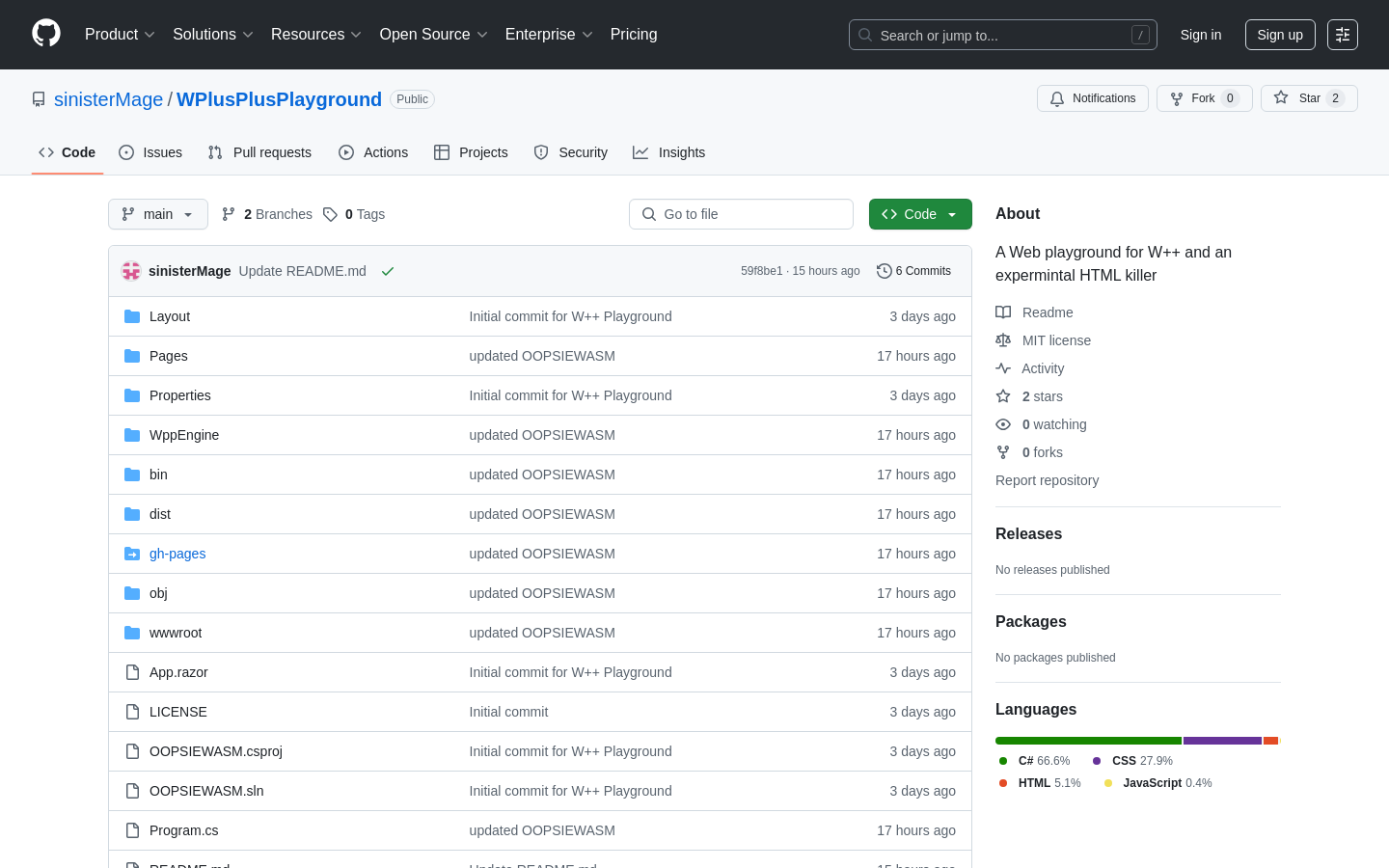
Task: Expand the Open Source menu
Action: pos(434,35)
